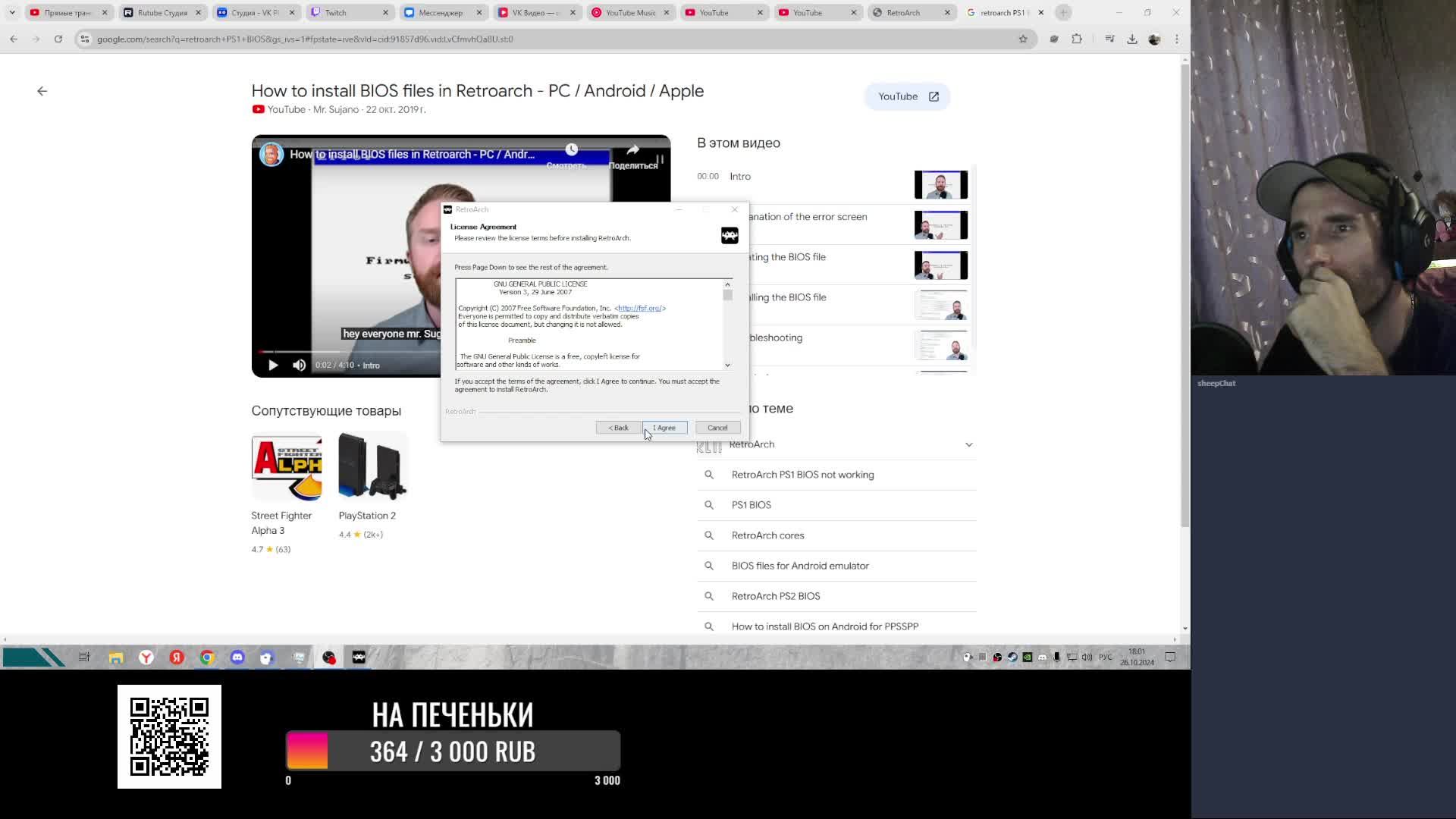Open video on YouTube with the external link button
Viewport: 1456px width, 819px height.
click(907, 96)
